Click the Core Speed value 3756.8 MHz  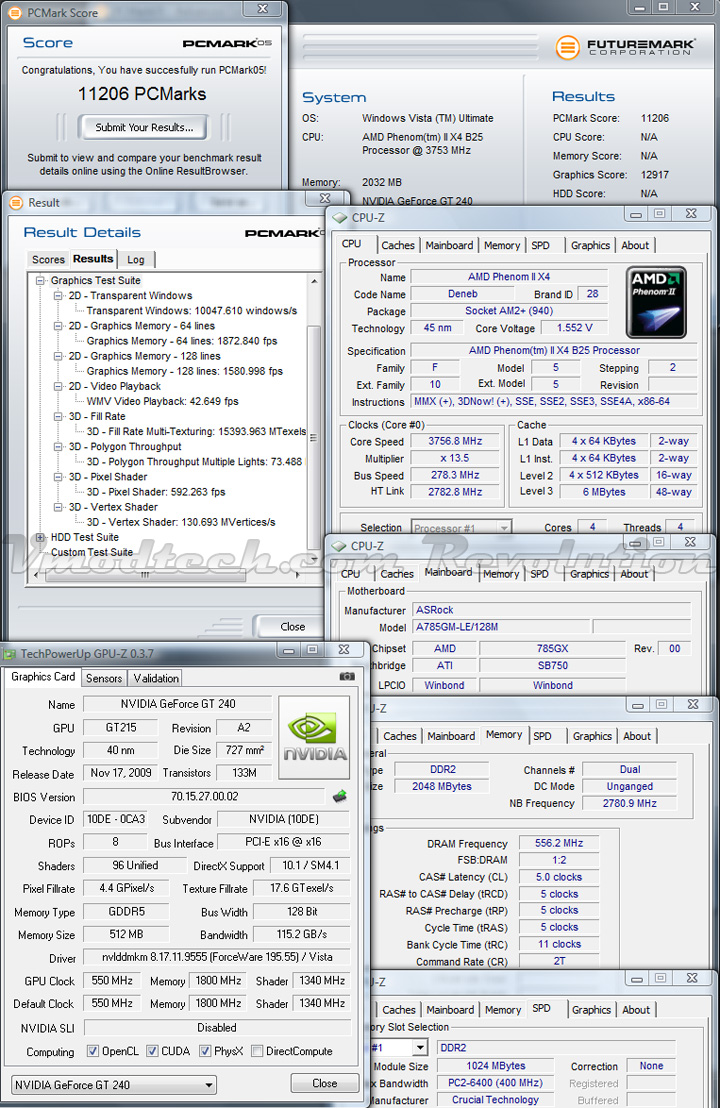[x=455, y=441]
